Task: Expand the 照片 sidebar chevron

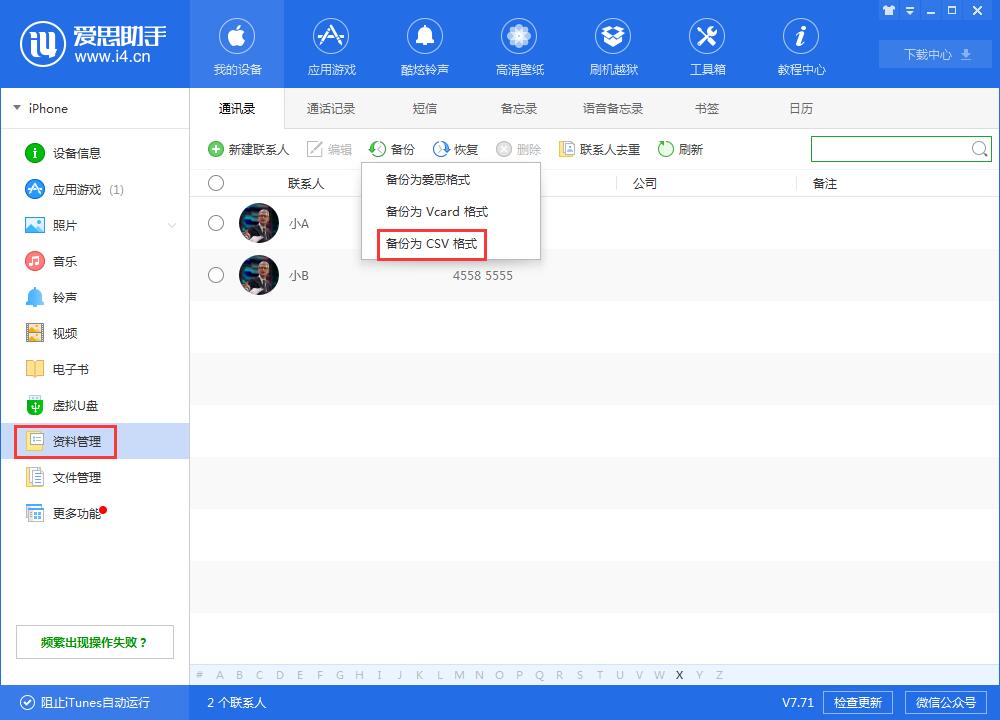Action: (x=172, y=225)
